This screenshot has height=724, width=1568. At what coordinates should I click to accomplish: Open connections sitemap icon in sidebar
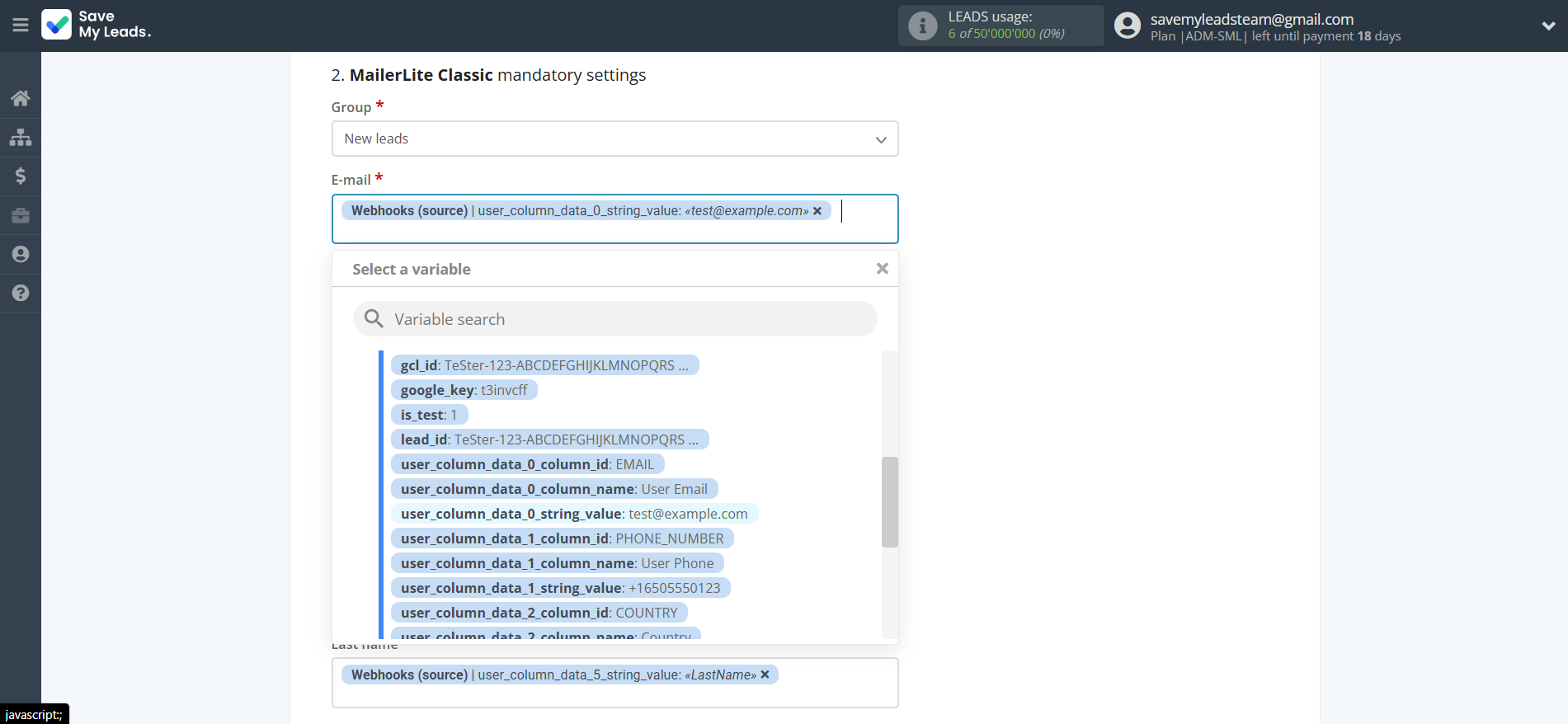21,137
